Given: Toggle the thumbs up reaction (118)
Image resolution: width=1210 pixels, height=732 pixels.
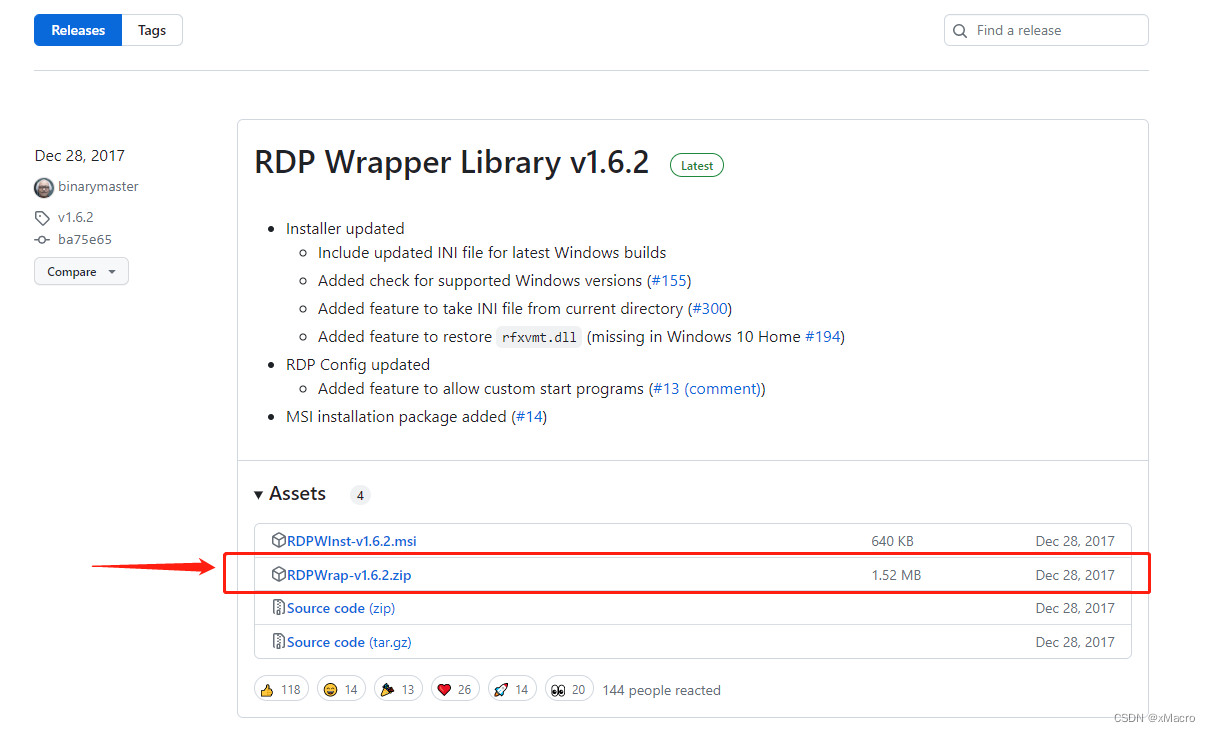Looking at the screenshot, I should [x=281, y=689].
